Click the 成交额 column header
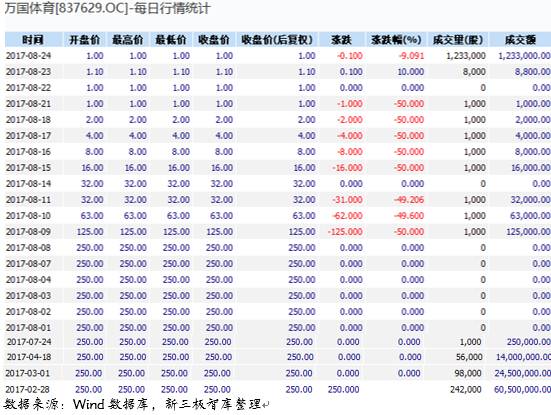The height and width of the screenshot is (415, 551). (520, 40)
